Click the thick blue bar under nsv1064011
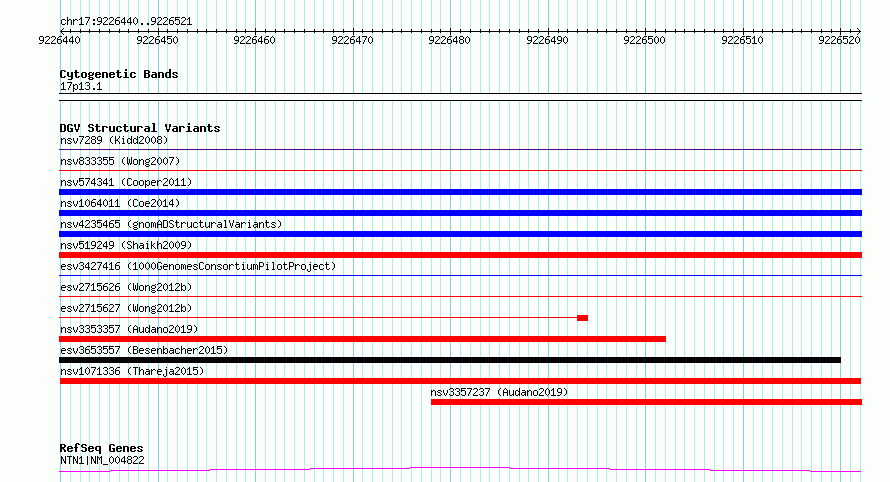 [x=460, y=213]
